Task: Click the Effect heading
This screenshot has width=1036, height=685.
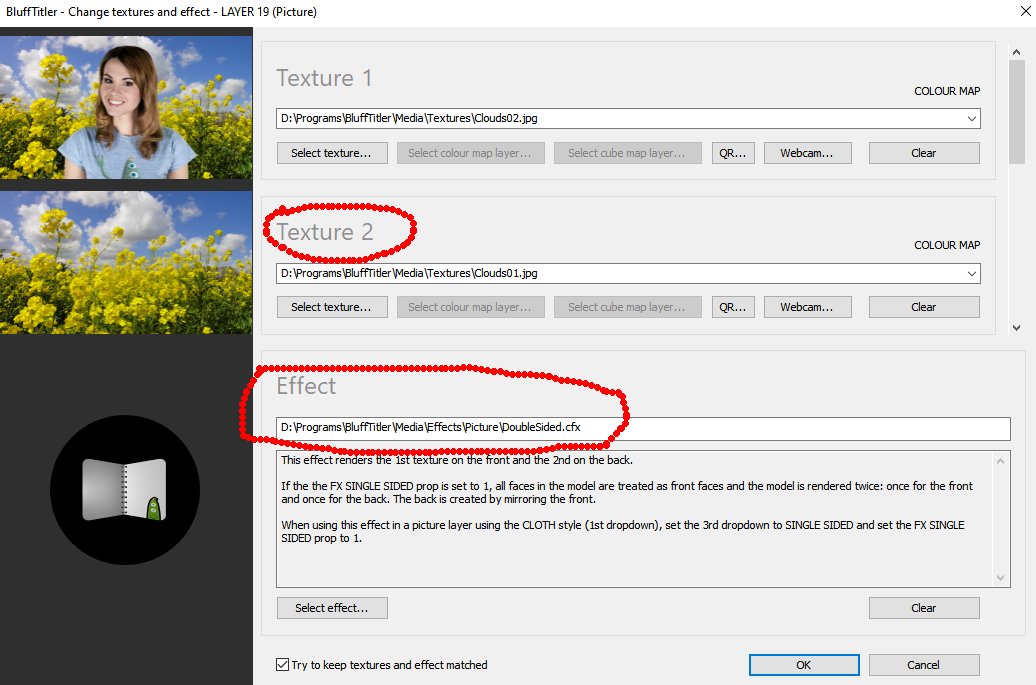Action: 306,386
